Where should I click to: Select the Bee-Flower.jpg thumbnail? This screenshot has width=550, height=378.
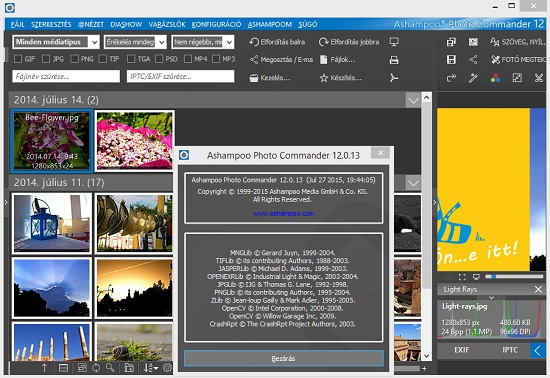(x=52, y=141)
